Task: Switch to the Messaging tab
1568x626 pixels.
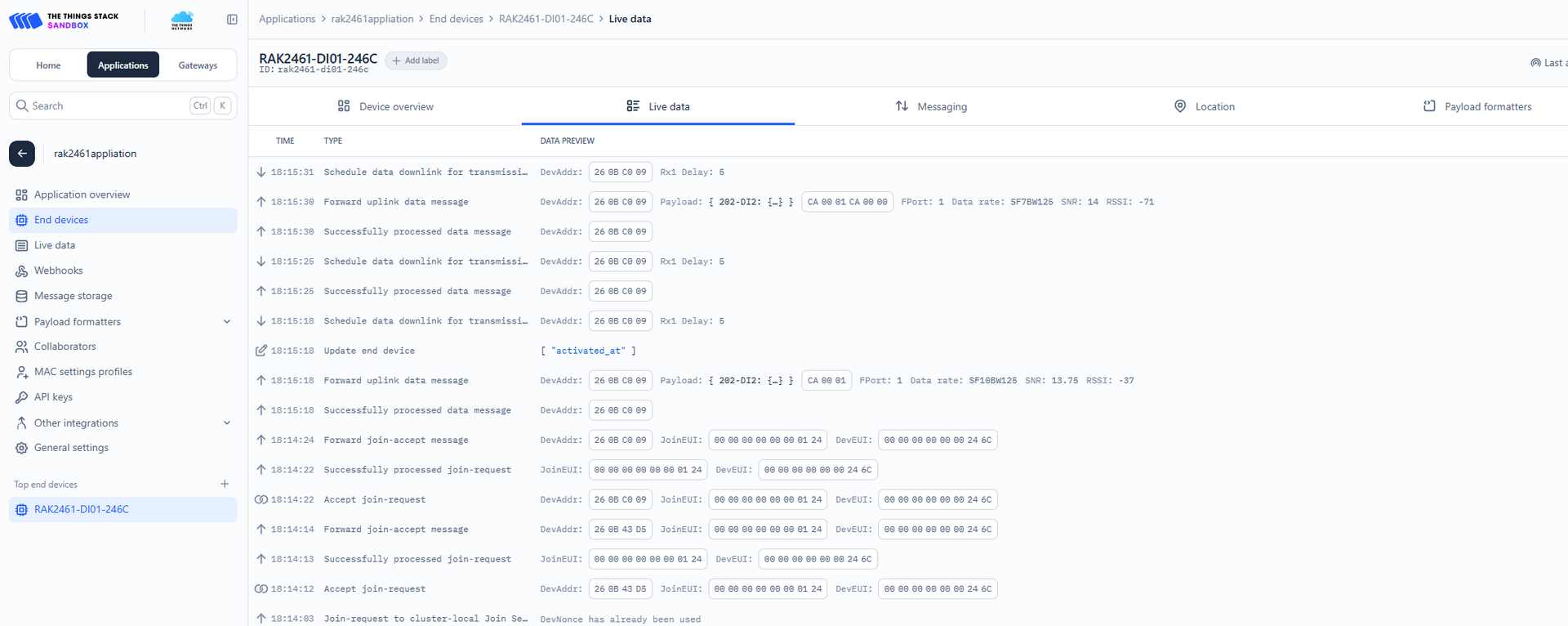Action: pos(931,106)
